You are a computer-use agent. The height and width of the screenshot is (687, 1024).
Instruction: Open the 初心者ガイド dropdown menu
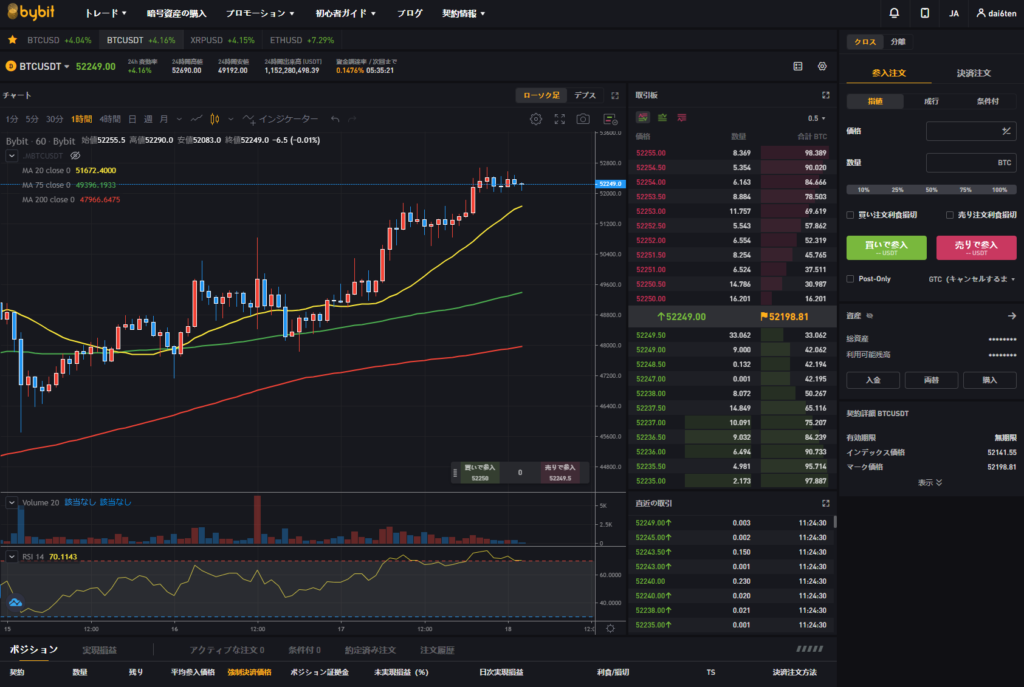pos(345,13)
